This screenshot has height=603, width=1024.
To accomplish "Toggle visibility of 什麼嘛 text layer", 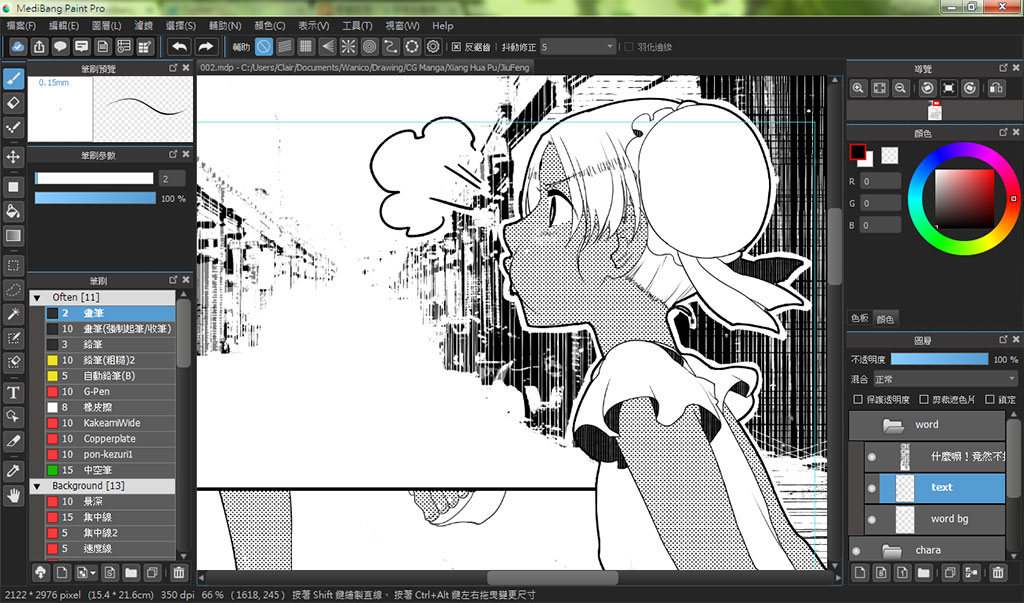I will point(872,457).
